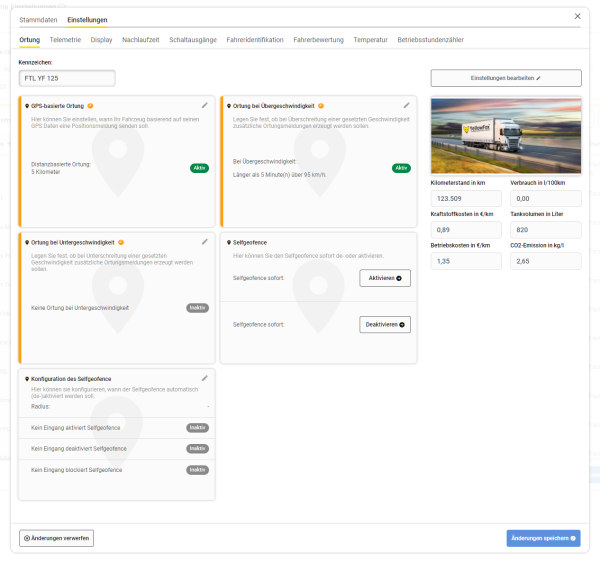Toggle Inaktiv badge for Keine Ortung bei Untergeschwindigkeit
Image resolution: width=600 pixels, height=562 pixels.
[x=198, y=307]
